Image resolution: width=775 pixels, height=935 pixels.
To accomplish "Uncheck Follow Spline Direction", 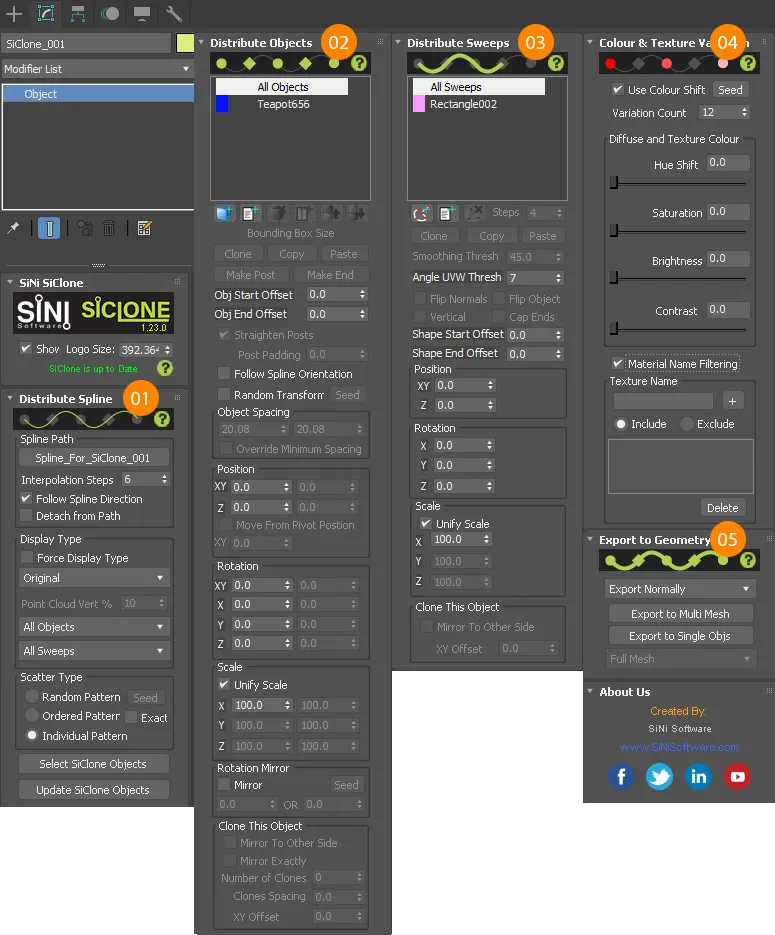I will click(x=26, y=499).
